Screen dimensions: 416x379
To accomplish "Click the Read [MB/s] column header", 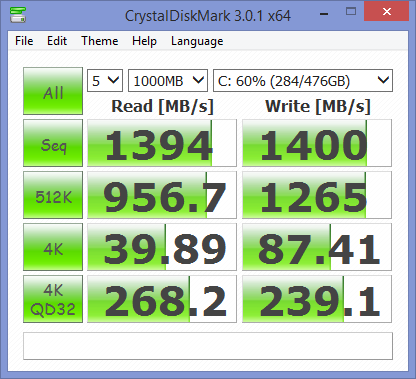I will (x=162, y=107).
